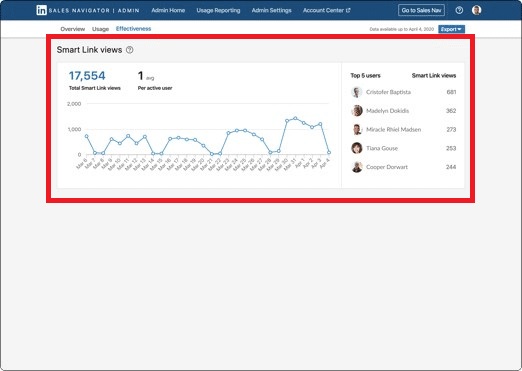The image size is (522, 371).
Task: Click Madelyn Dokidis's avatar
Action: pyautogui.click(x=357, y=111)
